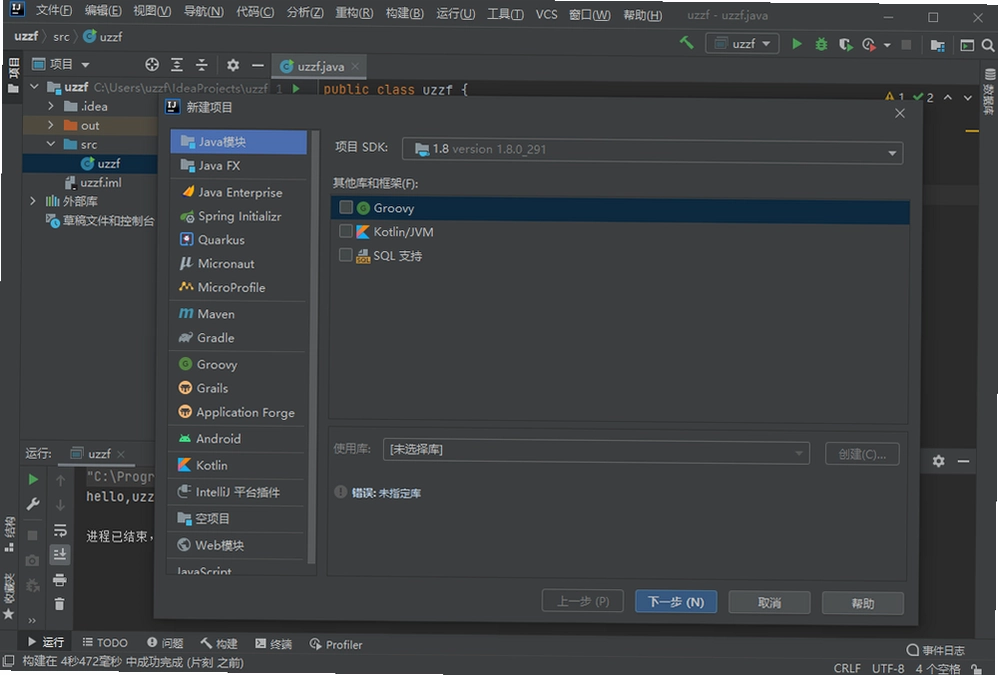Viewport: 998px width, 675px height.
Task: Open the 使用库 combo box
Action: tap(596, 450)
